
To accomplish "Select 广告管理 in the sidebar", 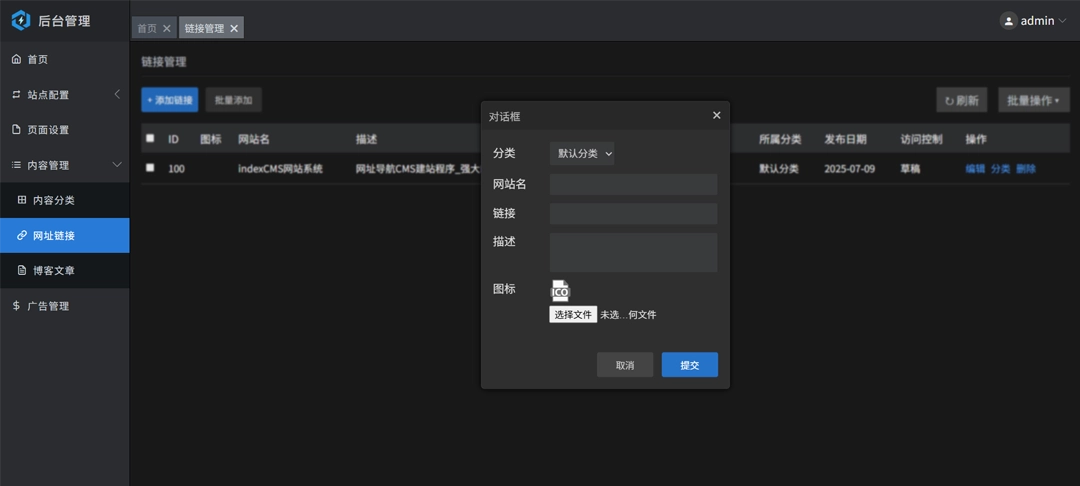I will (x=48, y=306).
